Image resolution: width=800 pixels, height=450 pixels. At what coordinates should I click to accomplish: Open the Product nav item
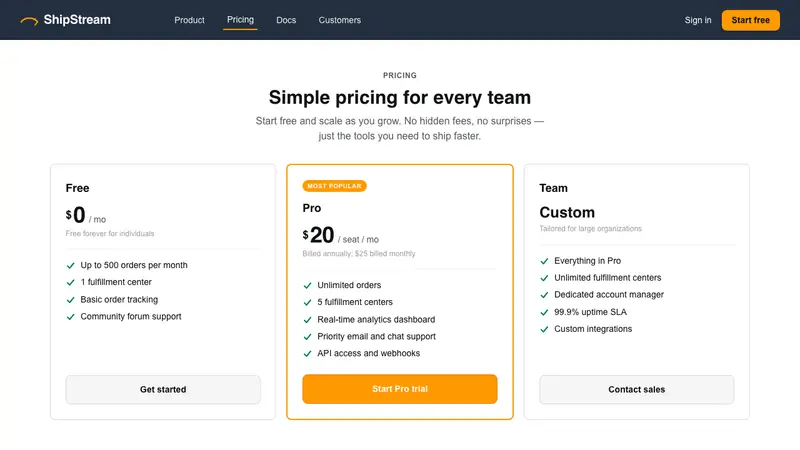[x=189, y=20]
